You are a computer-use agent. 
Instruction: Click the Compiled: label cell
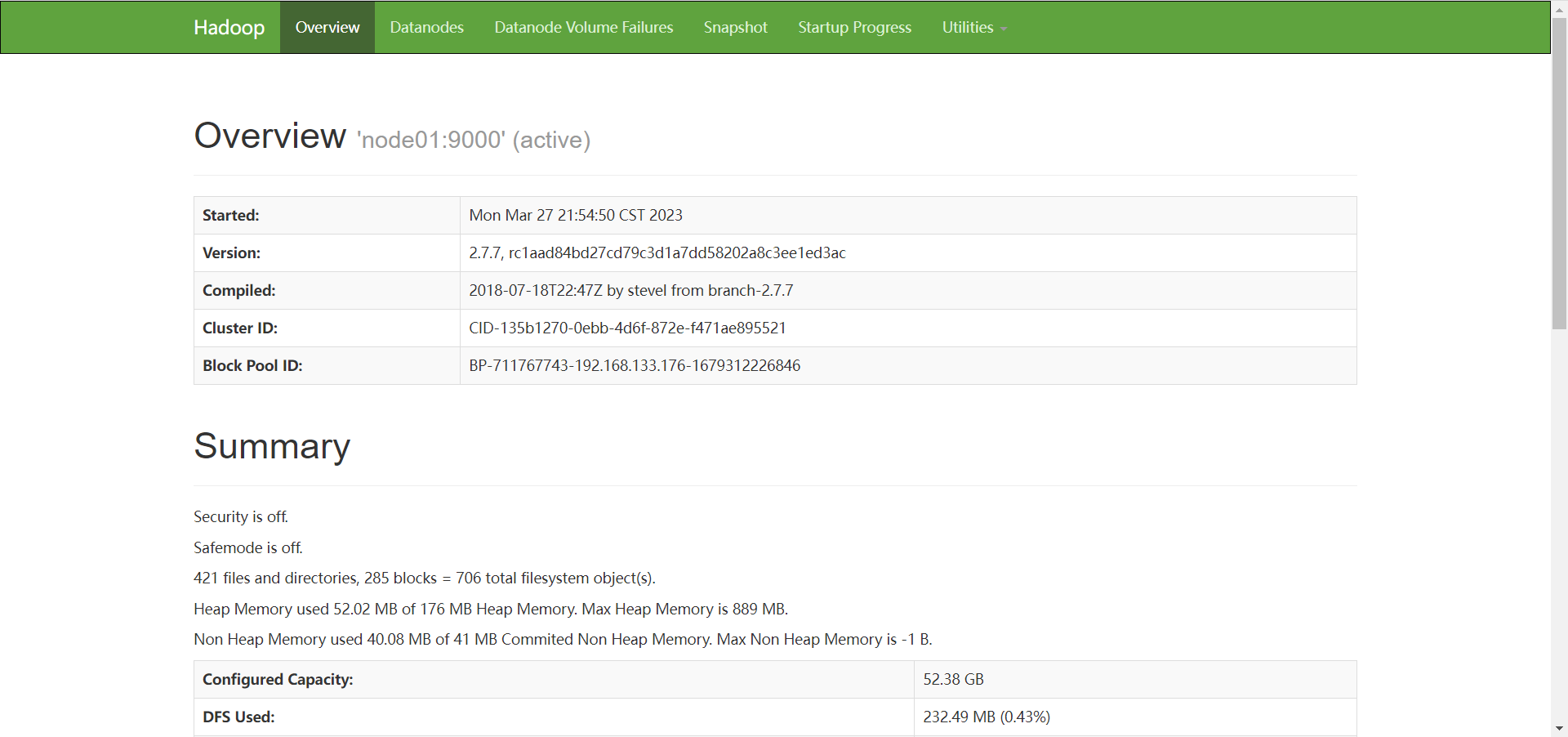327,291
